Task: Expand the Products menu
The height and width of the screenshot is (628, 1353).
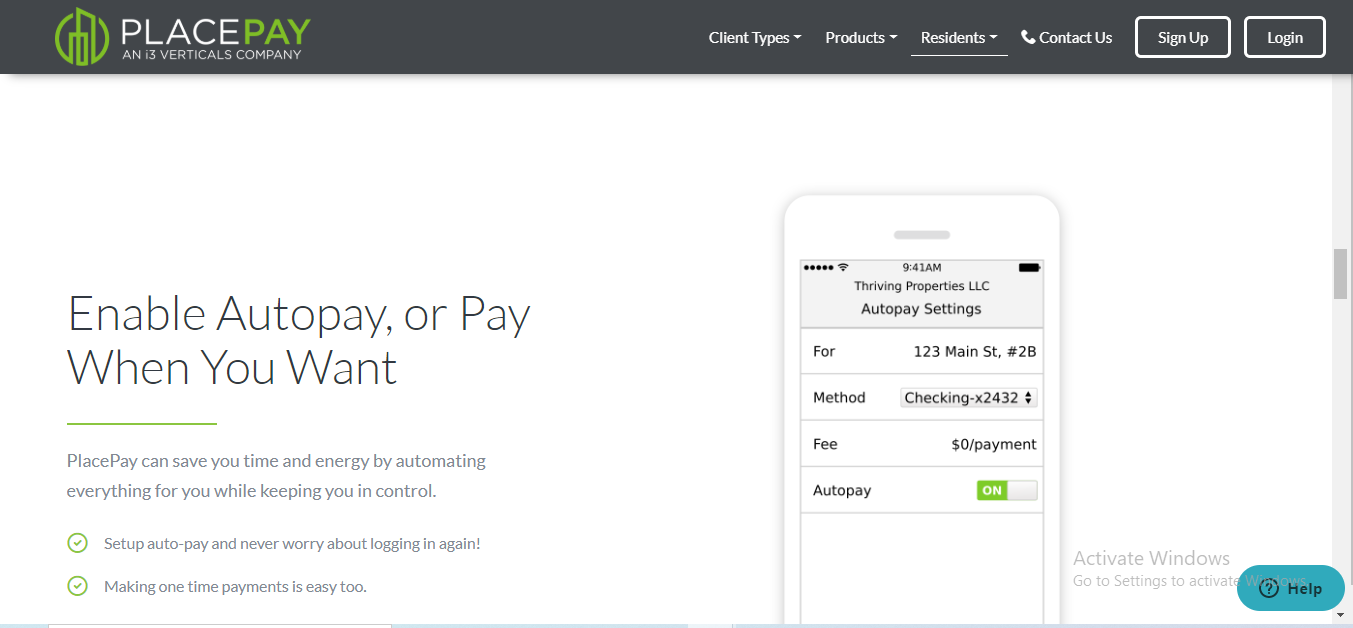Action: (861, 37)
